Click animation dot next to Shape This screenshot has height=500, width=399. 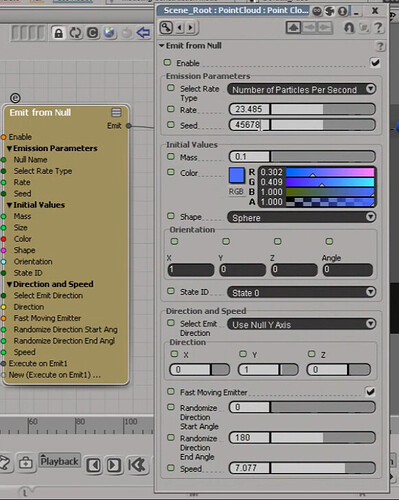point(171,216)
